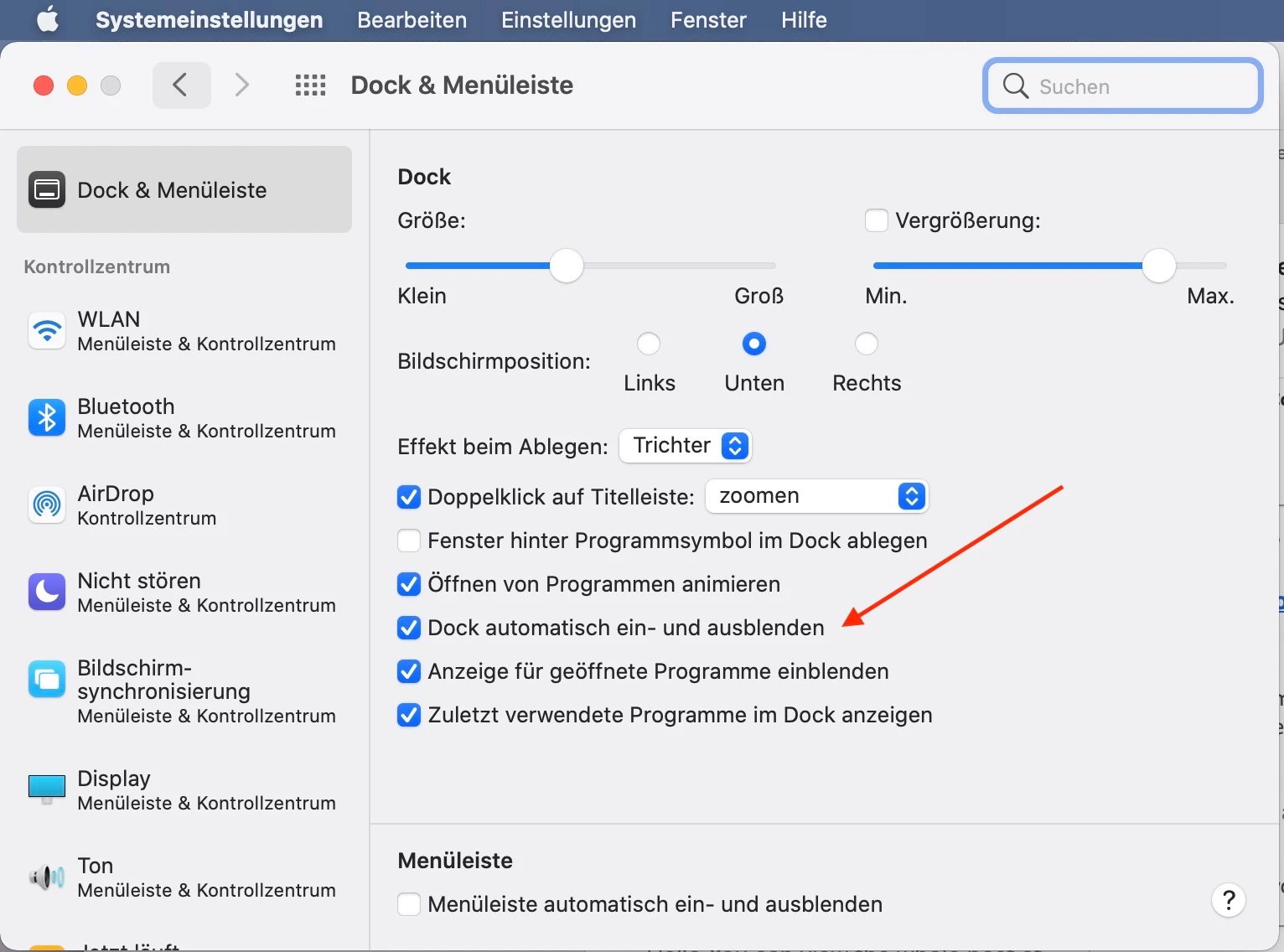Uncheck Dock automatisch ein- und ausblenden
Screen dimensions: 1284x952
[x=409, y=628]
